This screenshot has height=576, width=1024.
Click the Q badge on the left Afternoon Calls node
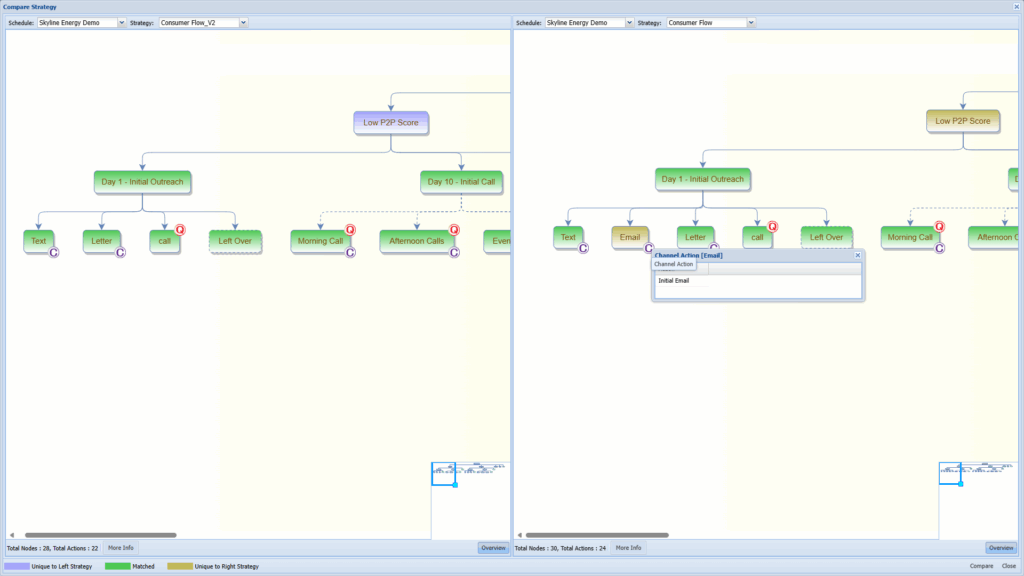coord(454,230)
